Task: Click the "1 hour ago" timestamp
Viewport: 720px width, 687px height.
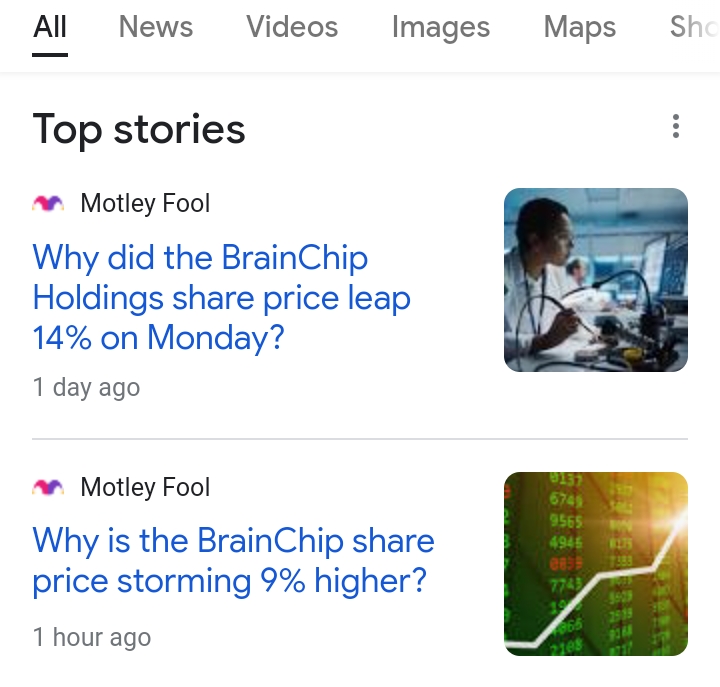Action: (x=92, y=638)
